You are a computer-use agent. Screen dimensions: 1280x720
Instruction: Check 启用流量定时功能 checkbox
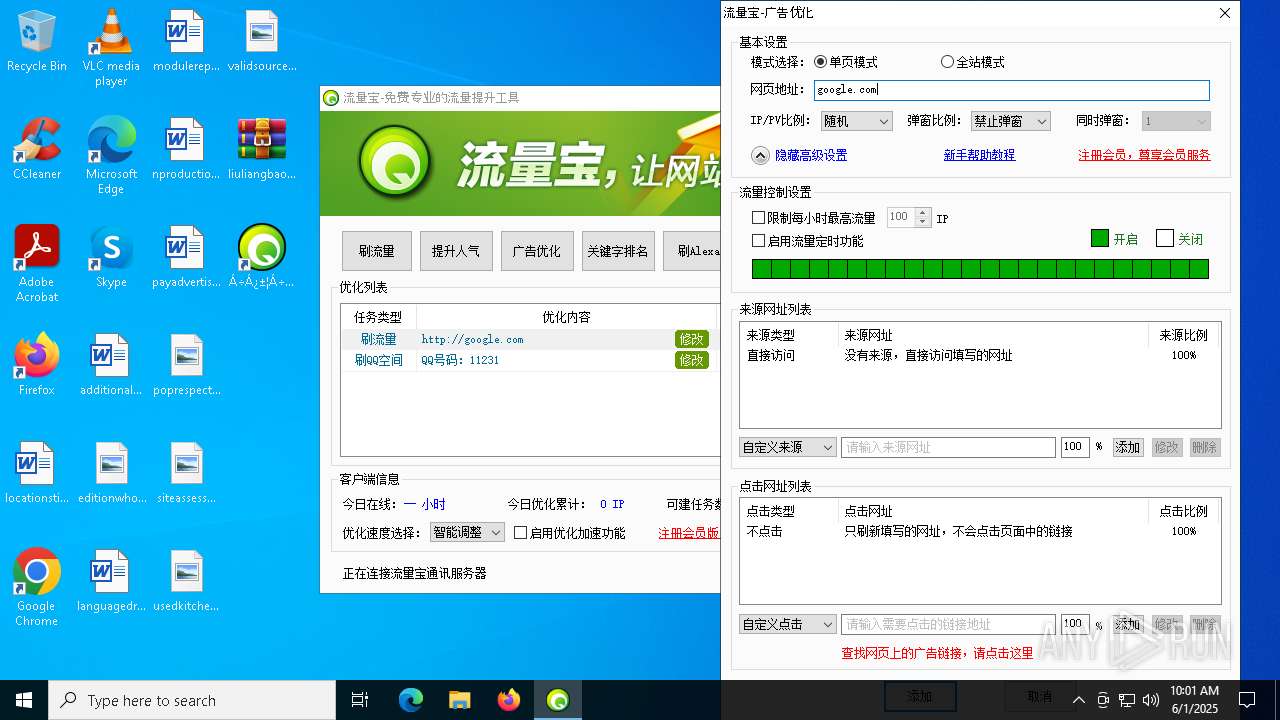pos(758,241)
